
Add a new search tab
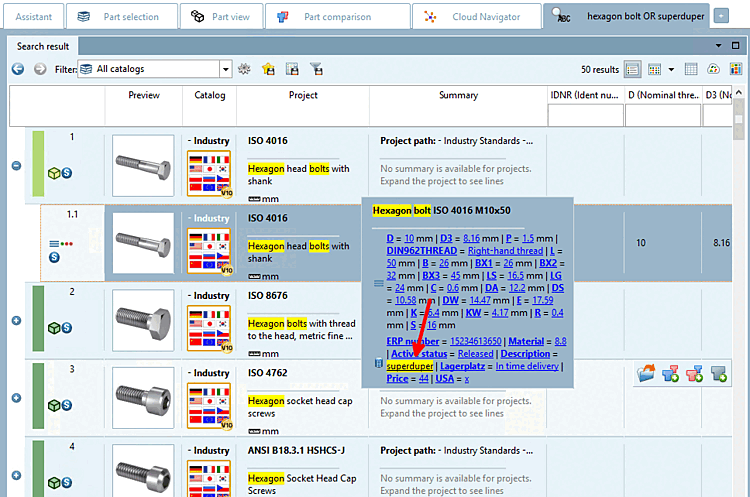click(721, 16)
